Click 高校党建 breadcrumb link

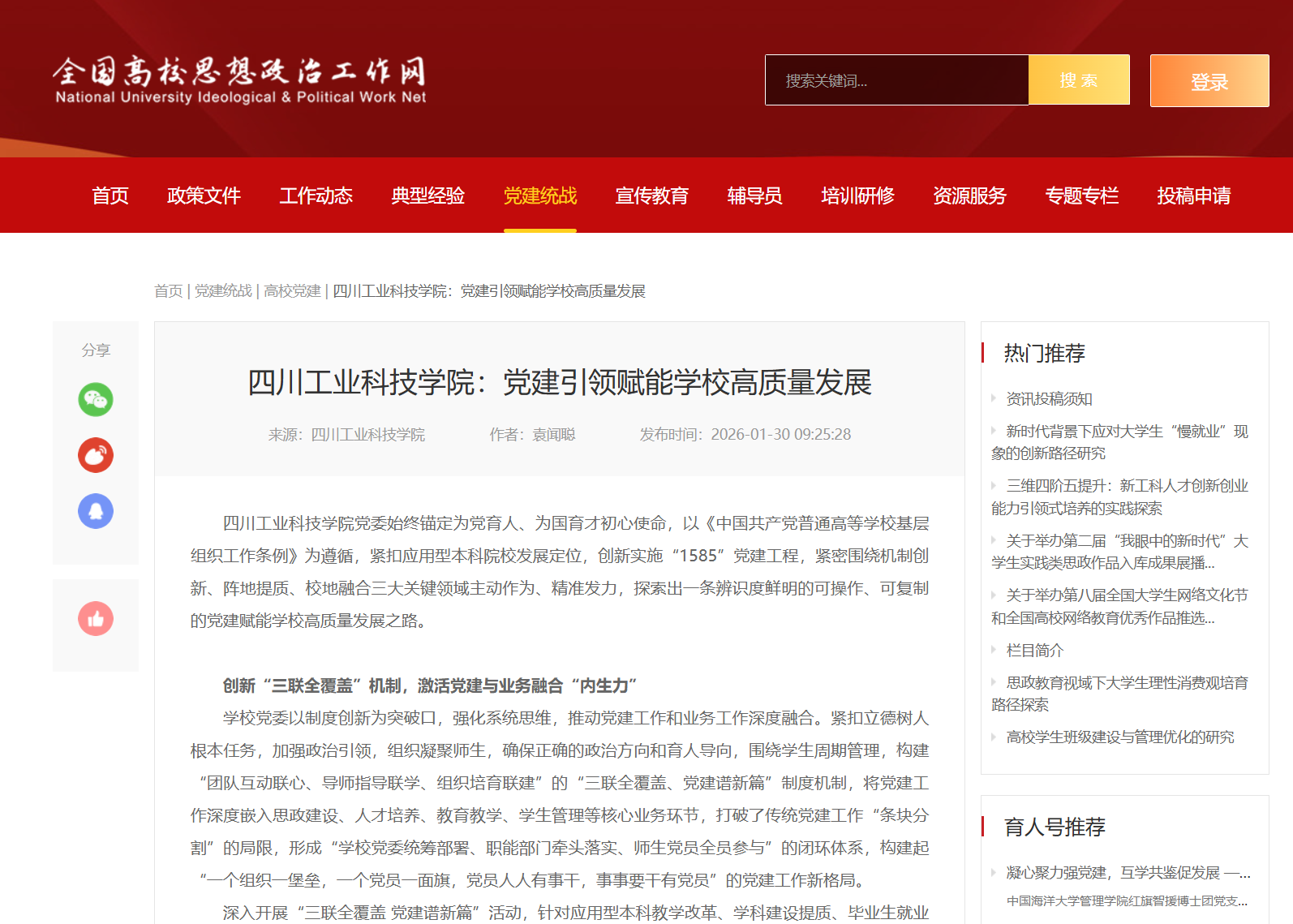click(x=292, y=291)
